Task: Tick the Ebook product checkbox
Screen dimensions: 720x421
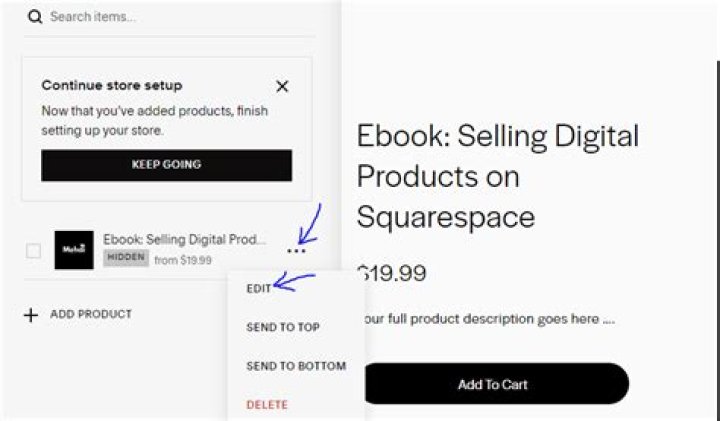Action: tap(33, 251)
